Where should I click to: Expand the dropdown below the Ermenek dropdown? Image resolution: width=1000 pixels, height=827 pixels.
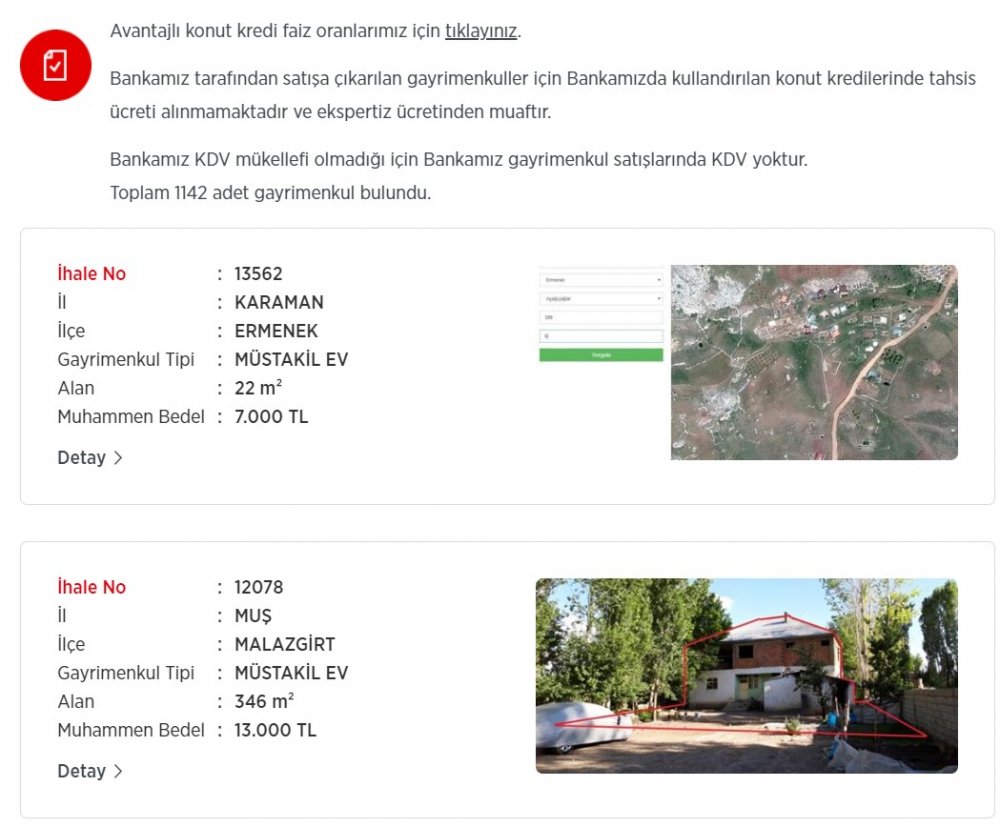pos(600,298)
